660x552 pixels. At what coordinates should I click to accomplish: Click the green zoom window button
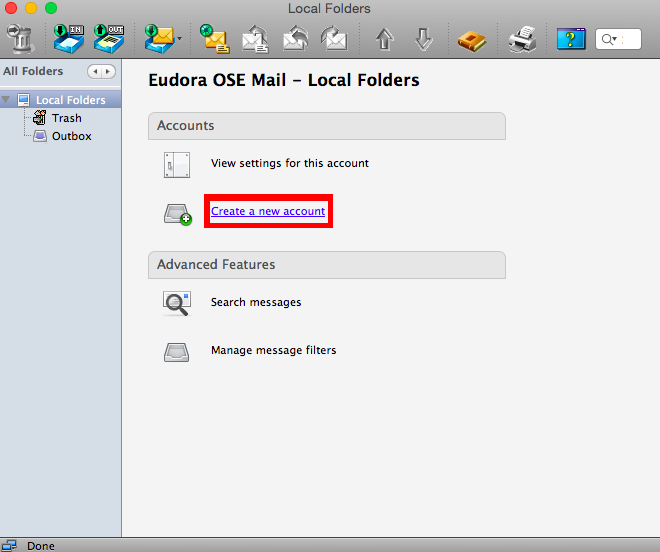point(51,8)
